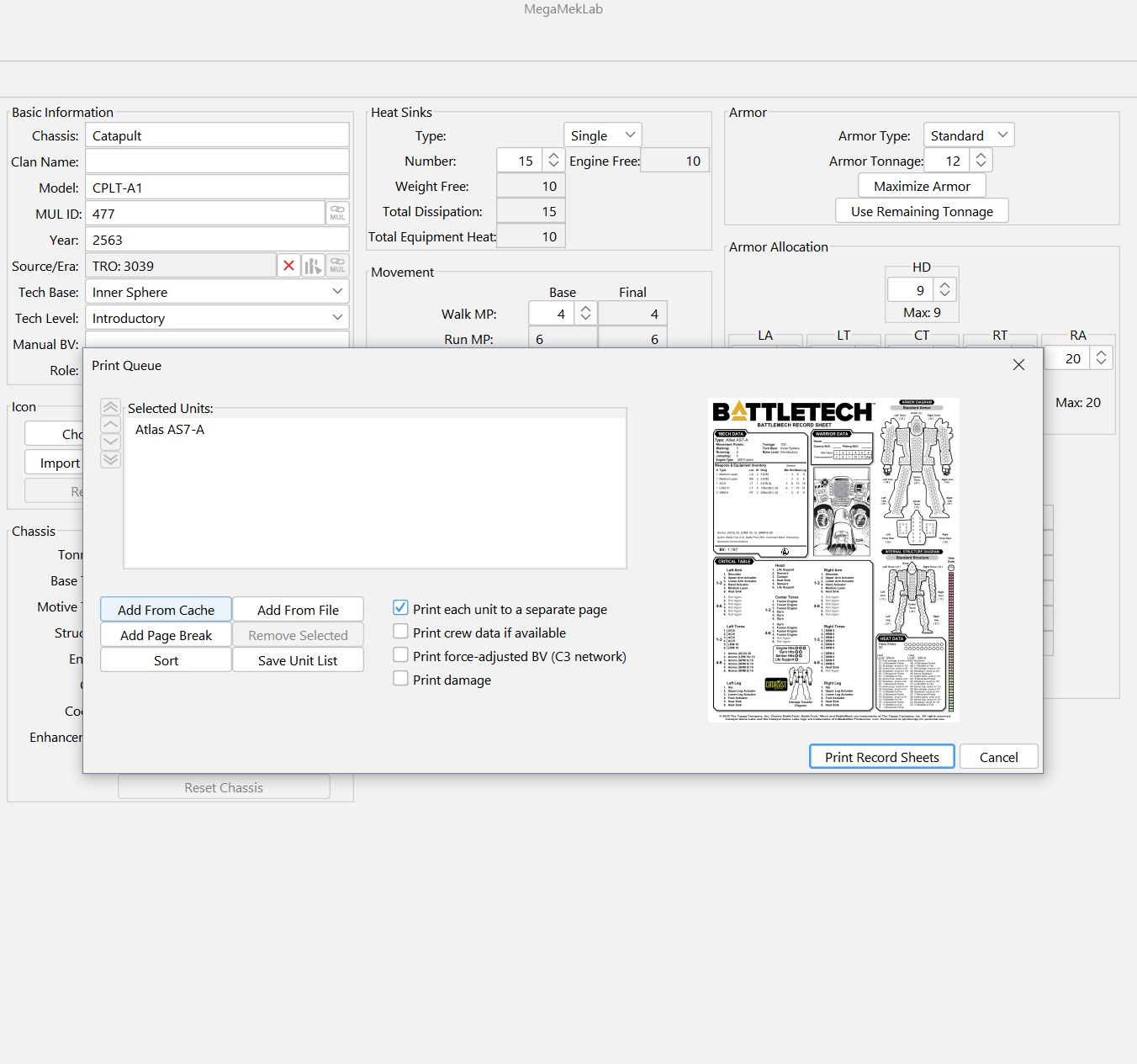Click the Add From File button
The image size is (1137, 1064).
(298, 610)
